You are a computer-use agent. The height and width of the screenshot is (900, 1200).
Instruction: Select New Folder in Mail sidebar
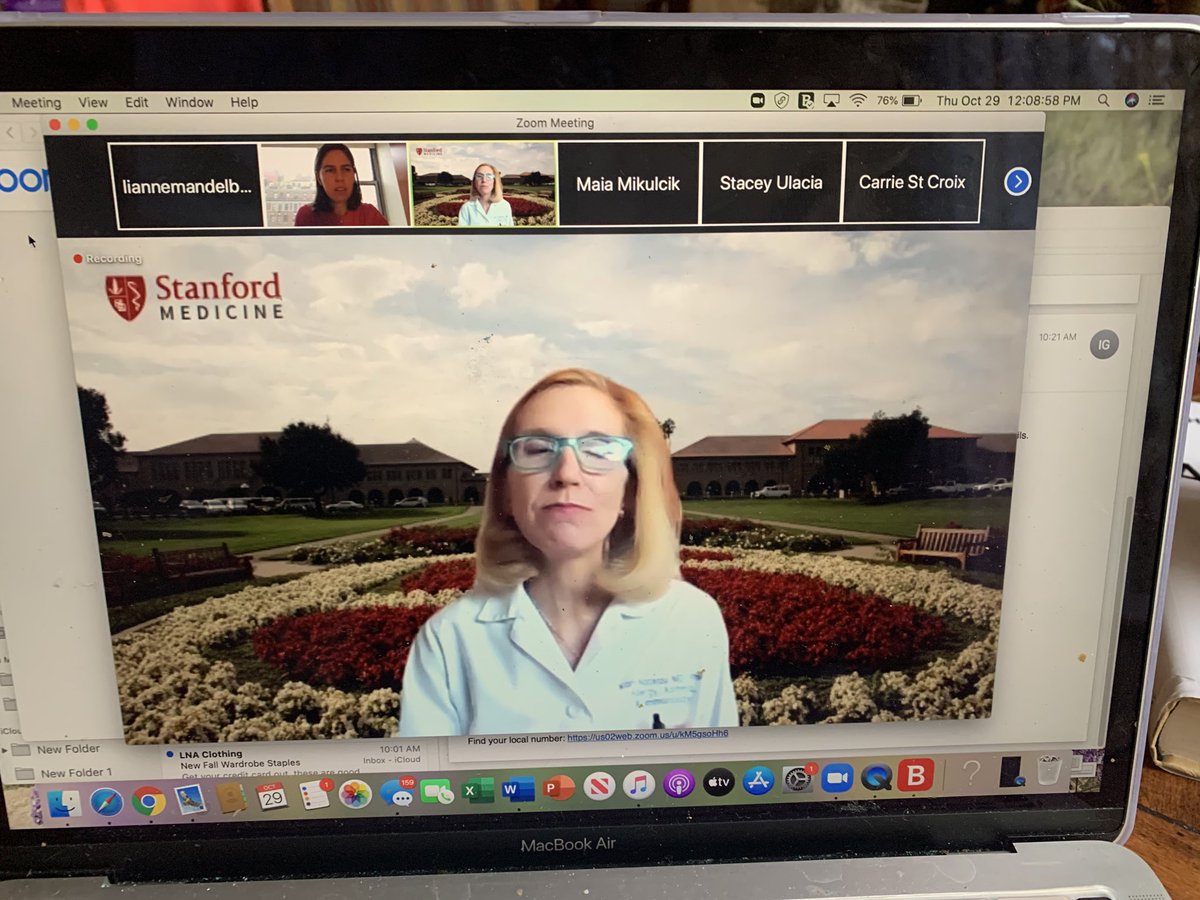68,749
